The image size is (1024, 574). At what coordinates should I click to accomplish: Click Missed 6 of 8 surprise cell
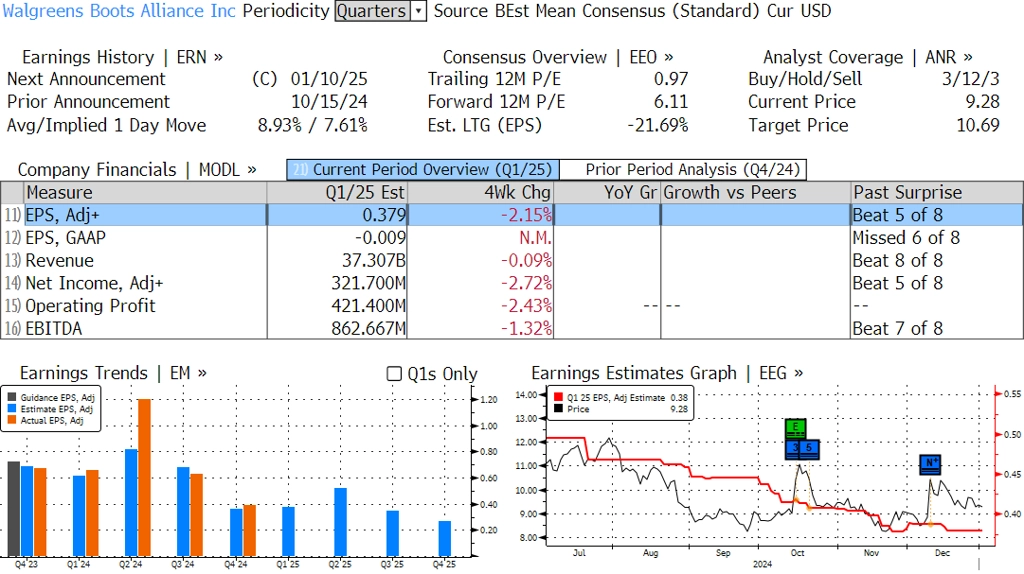click(906, 238)
